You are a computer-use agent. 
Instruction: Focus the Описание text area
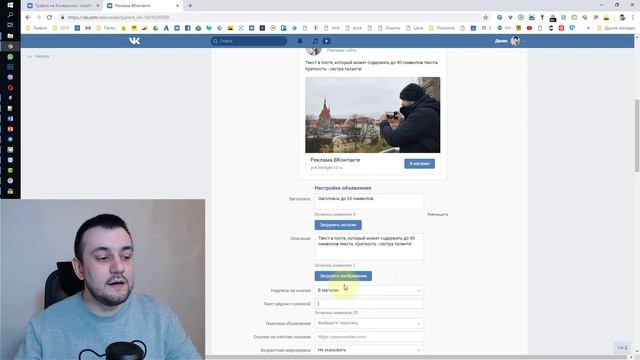(x=369, y=247)
